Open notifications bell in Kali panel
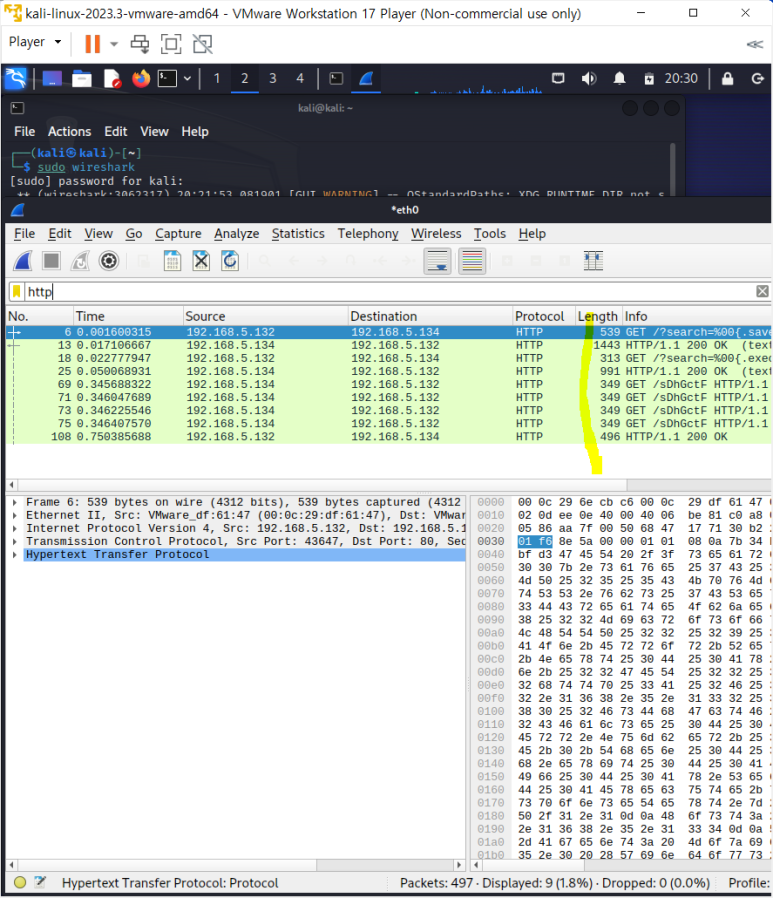This screenshot has height=898, width=773. [x=619, y=78]
